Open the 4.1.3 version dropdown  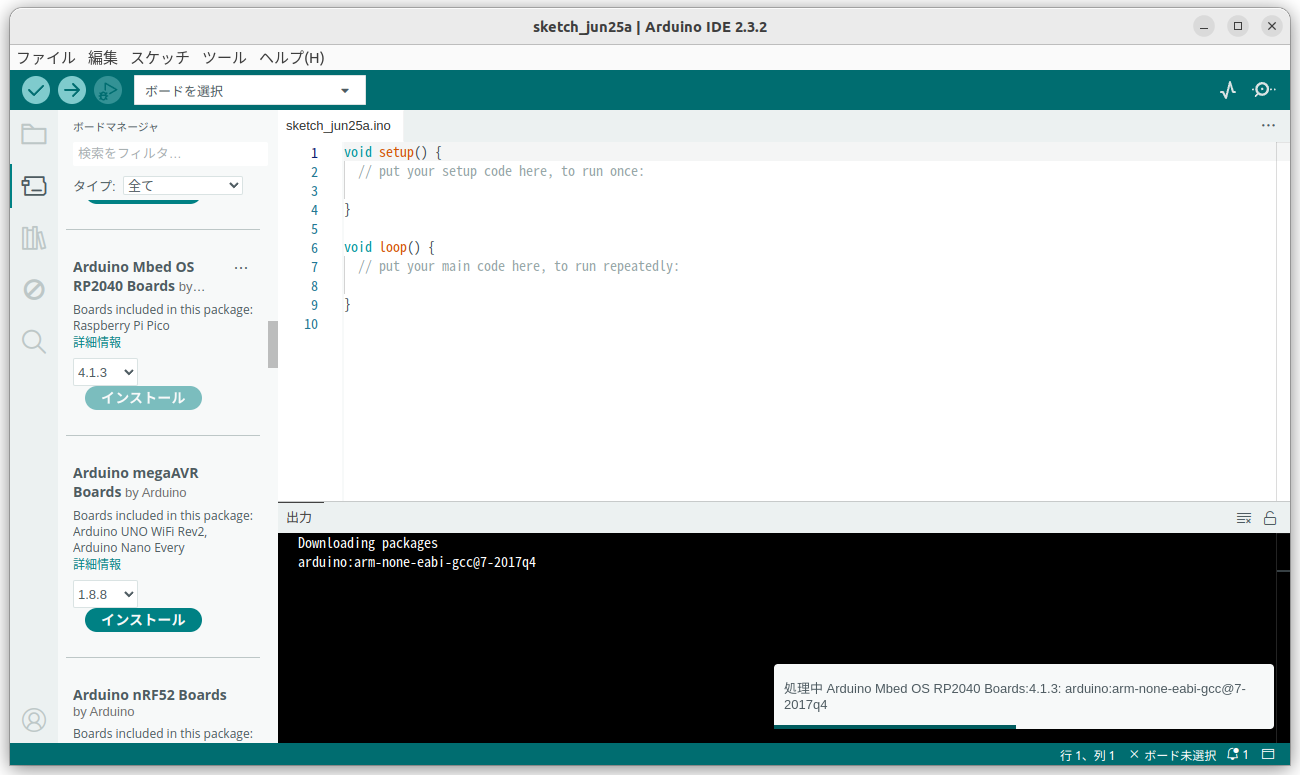[x=104, y=371]
